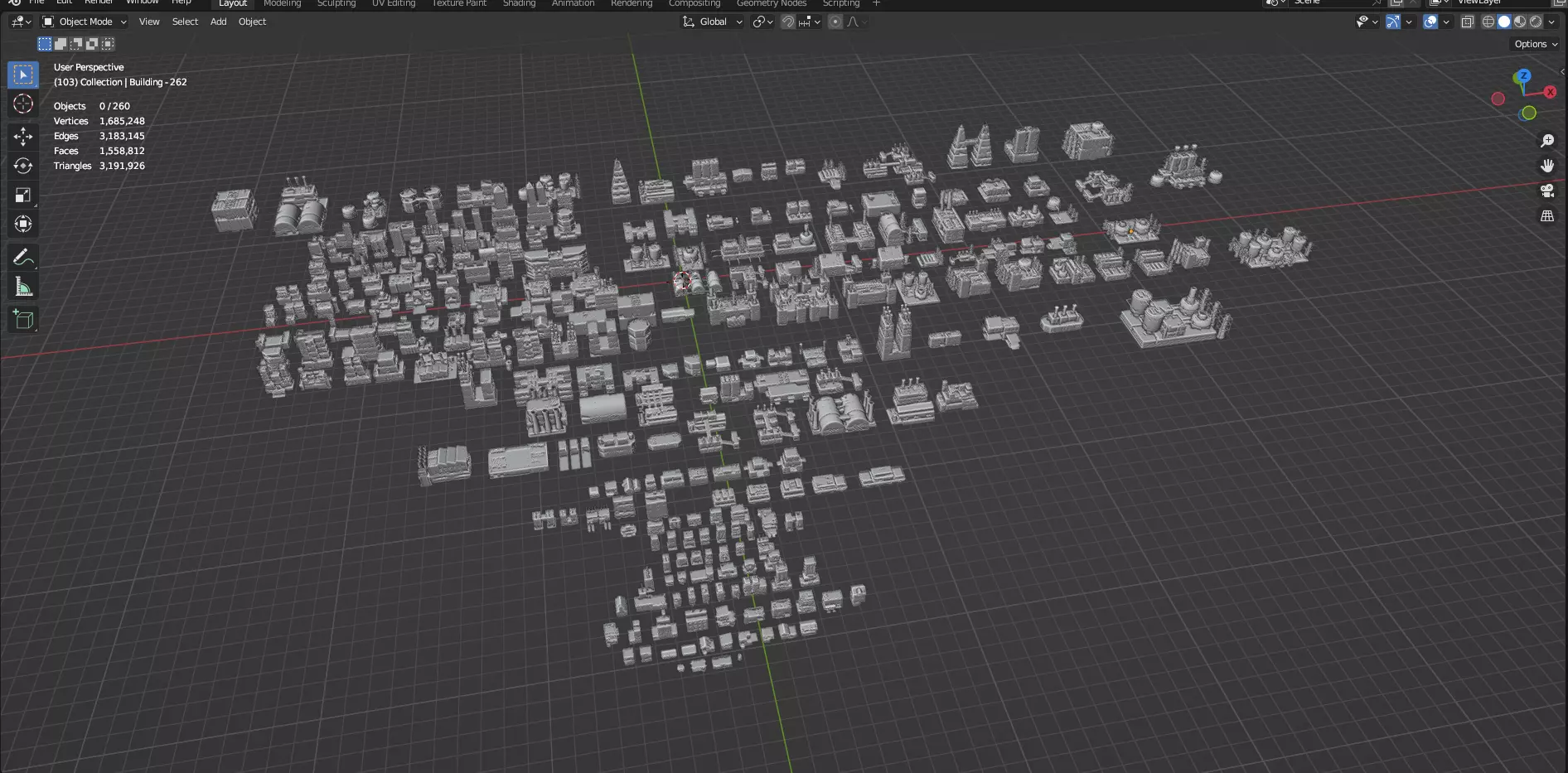Open the Add menu
The width and height of the screenshot is (1568, 773).
pos(218,22)
